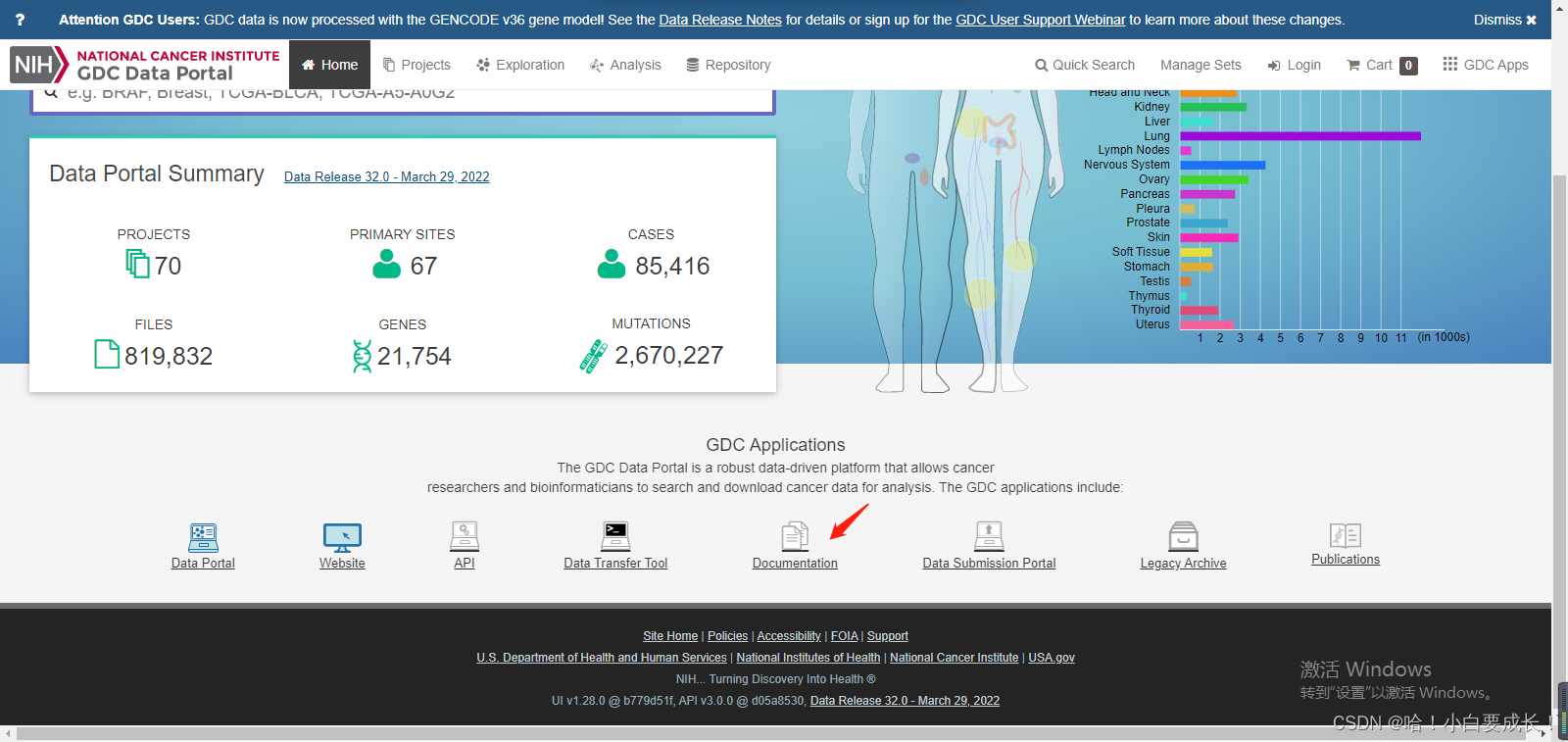Click the magnifier icon in search box
Image resolution: width=1568 pixels, height=742 pixels.
click(x=51, y=93)
